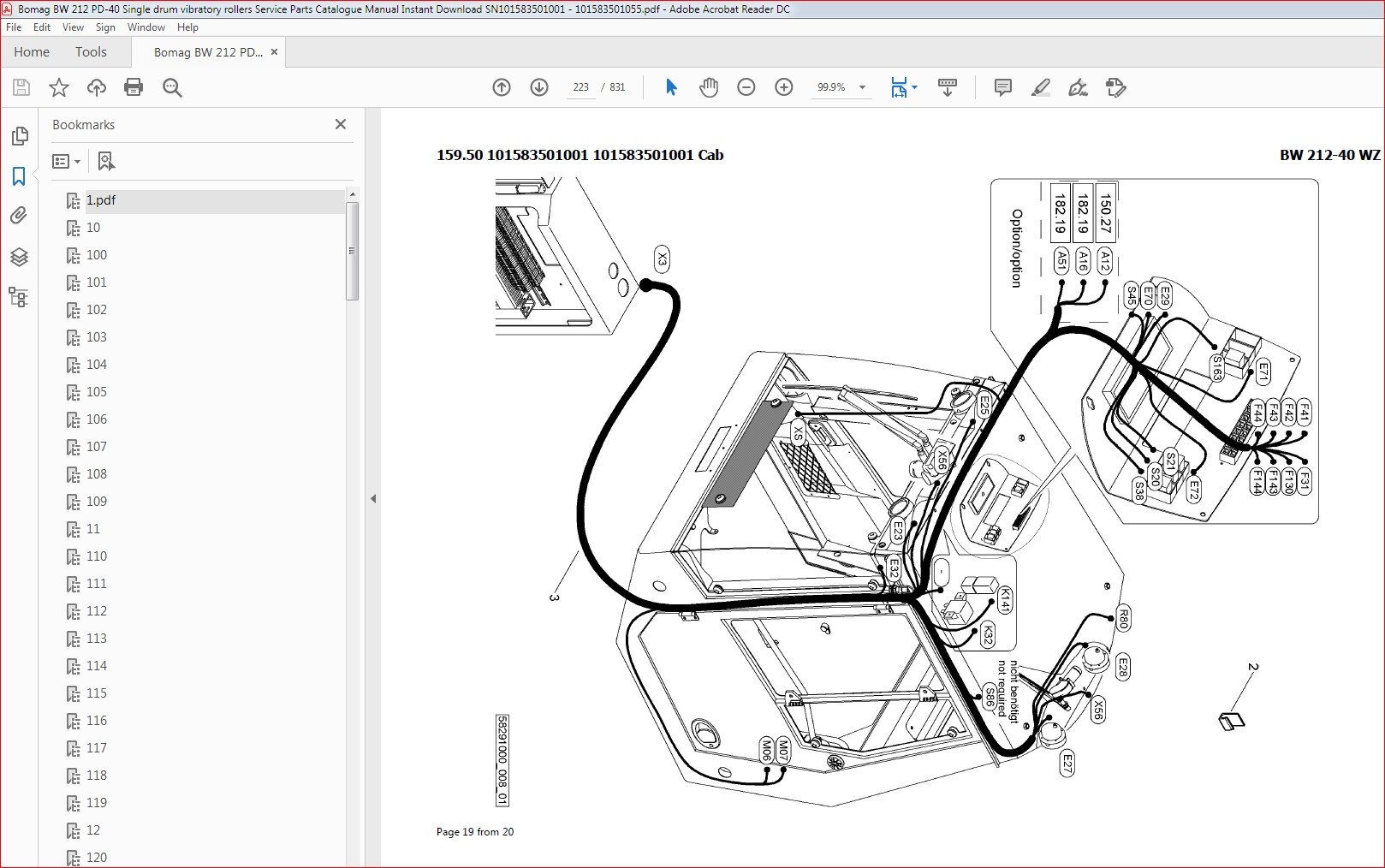Viewport: 1385px width, 868px height.
Task: Open the Find text magnifier
Action: click(172, 87)
